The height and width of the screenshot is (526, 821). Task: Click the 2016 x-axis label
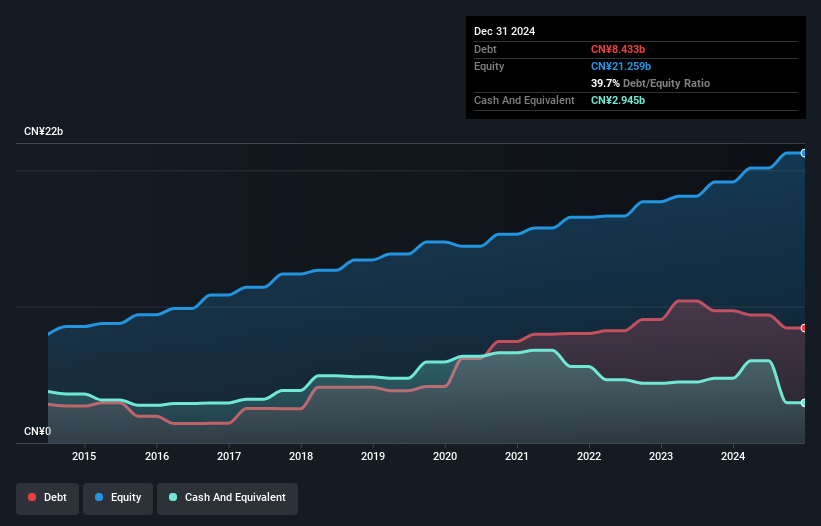point(157,456)
